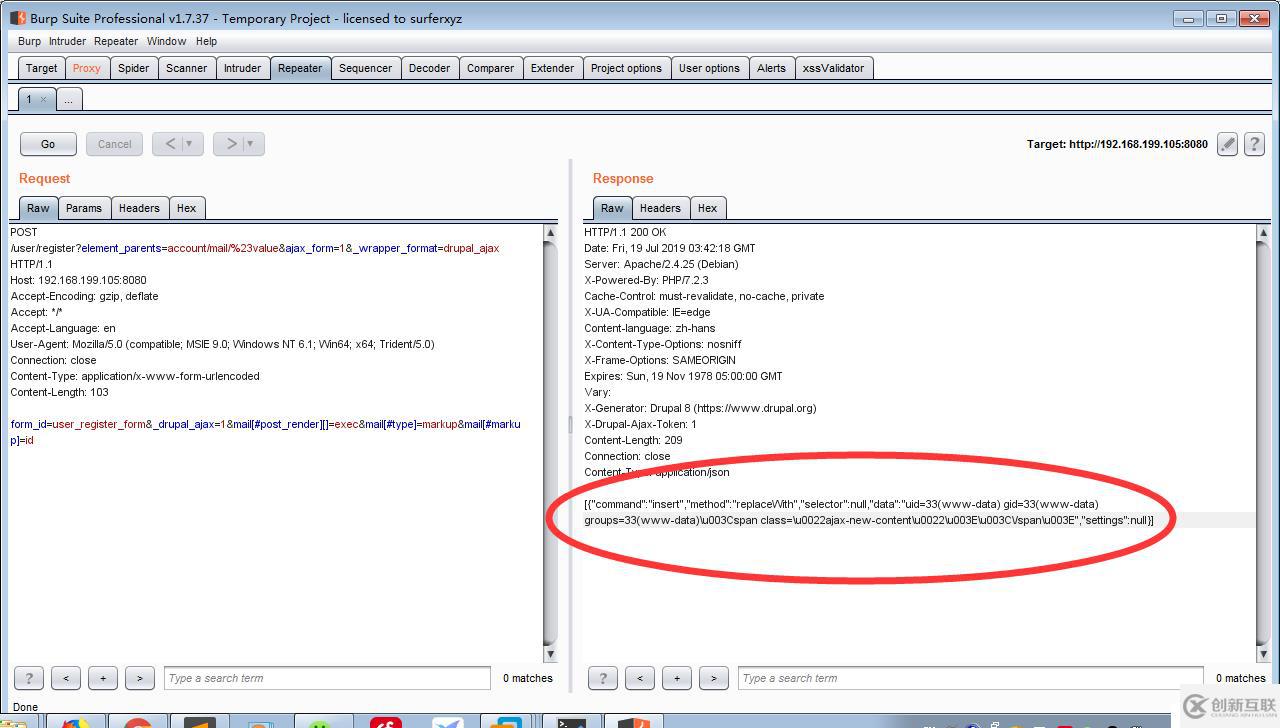Open the User options tab
The height and width of the screenshot is (728, 1280).
coord(709,68)
